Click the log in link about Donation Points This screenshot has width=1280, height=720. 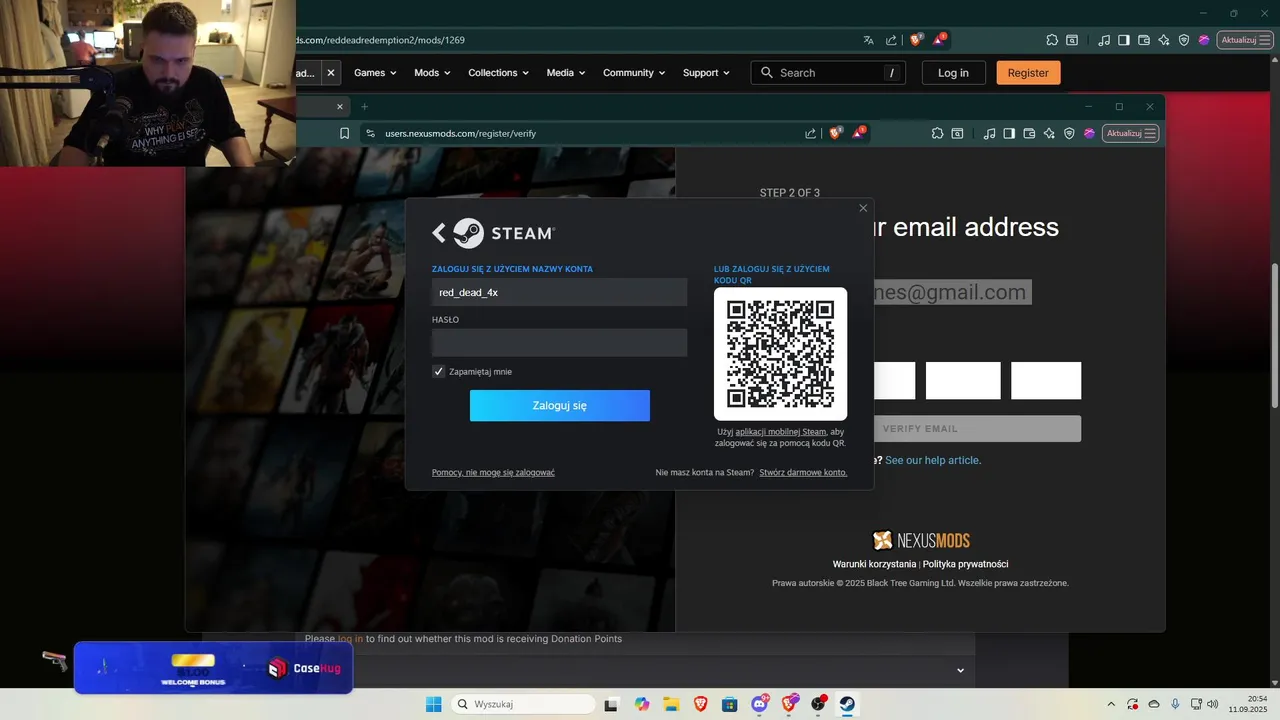(x=350, y=638)
